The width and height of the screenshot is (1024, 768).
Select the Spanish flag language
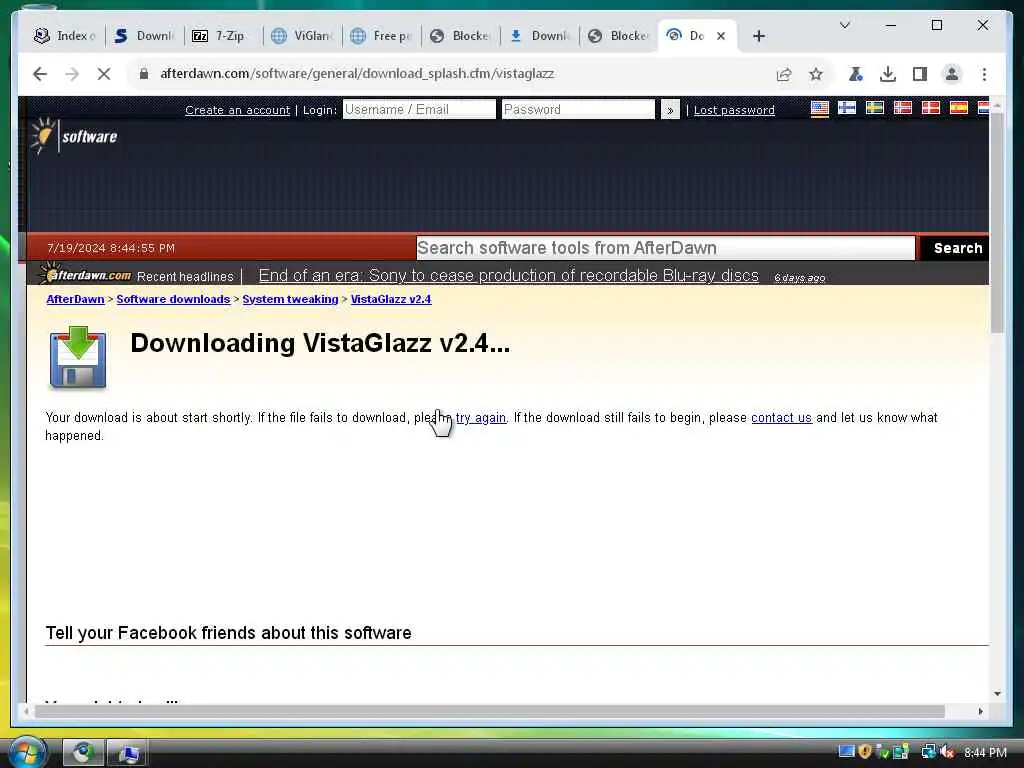tap(959, 108)
